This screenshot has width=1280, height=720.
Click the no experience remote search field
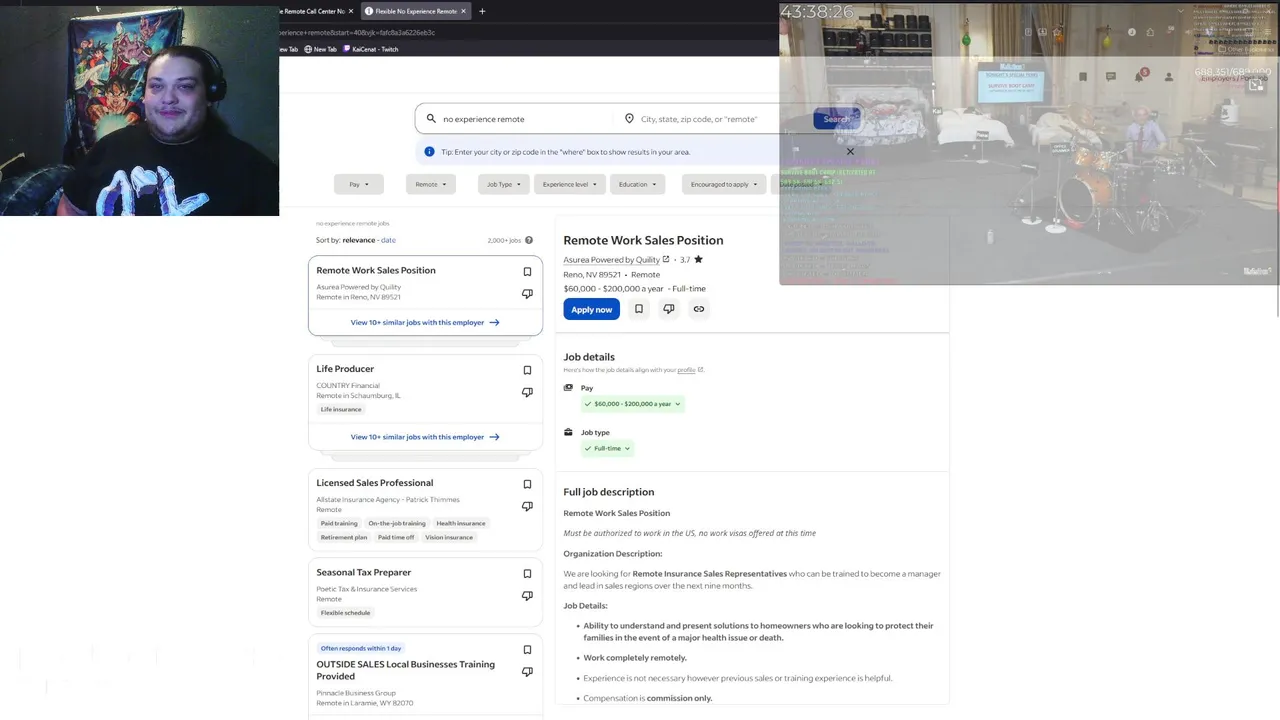point(525,118)
